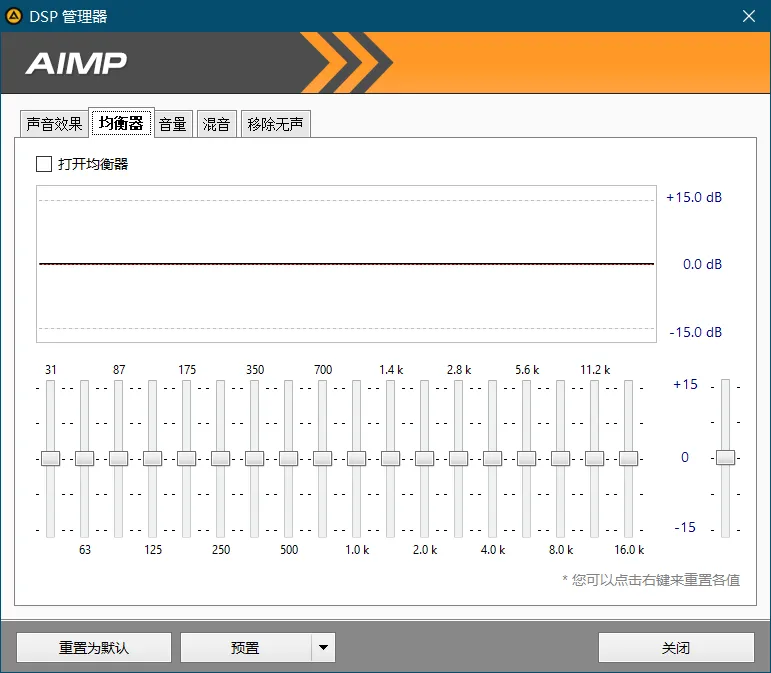
Task: Click the 5.6 k band slider handle
Action: 526,458
